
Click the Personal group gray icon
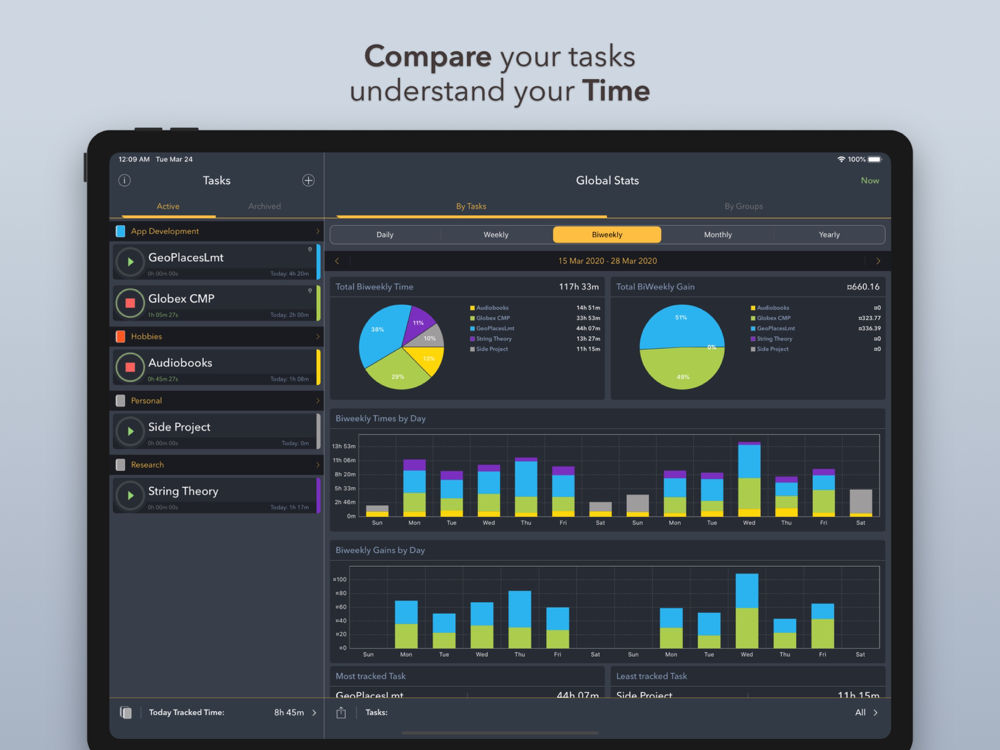point(120,401)
